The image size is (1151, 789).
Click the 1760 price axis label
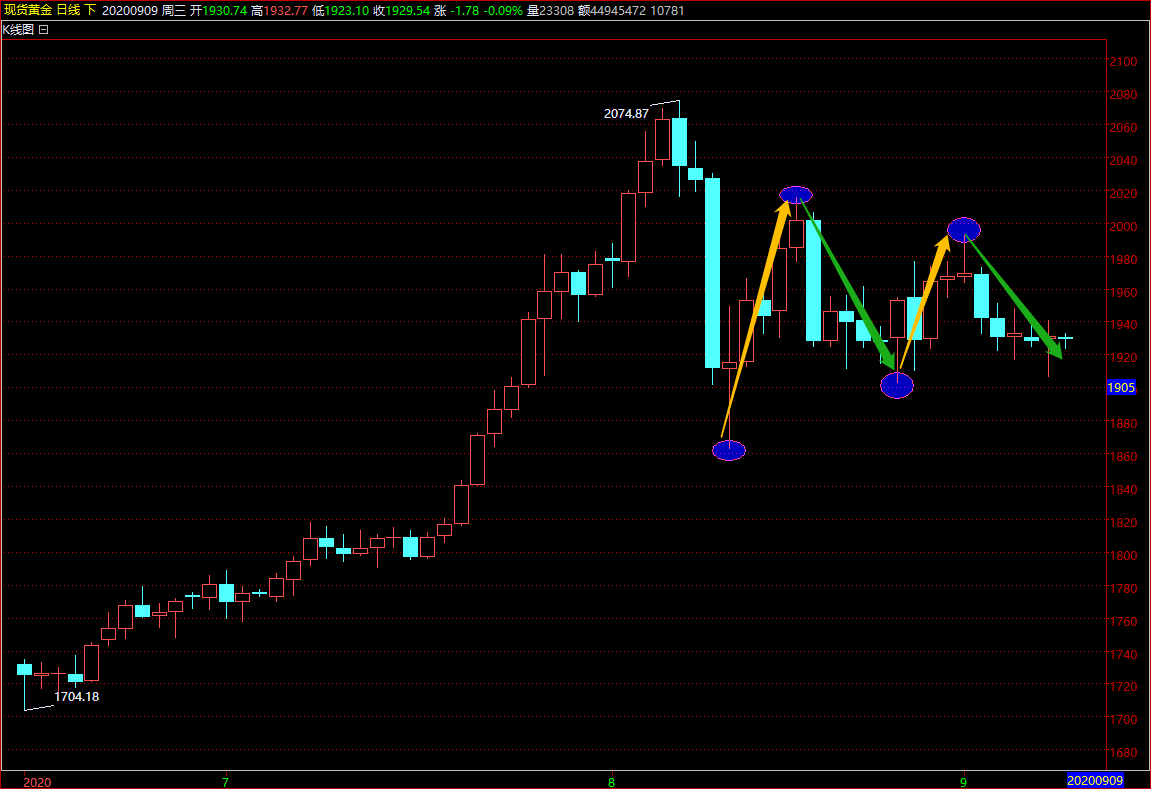[1123, 621]
